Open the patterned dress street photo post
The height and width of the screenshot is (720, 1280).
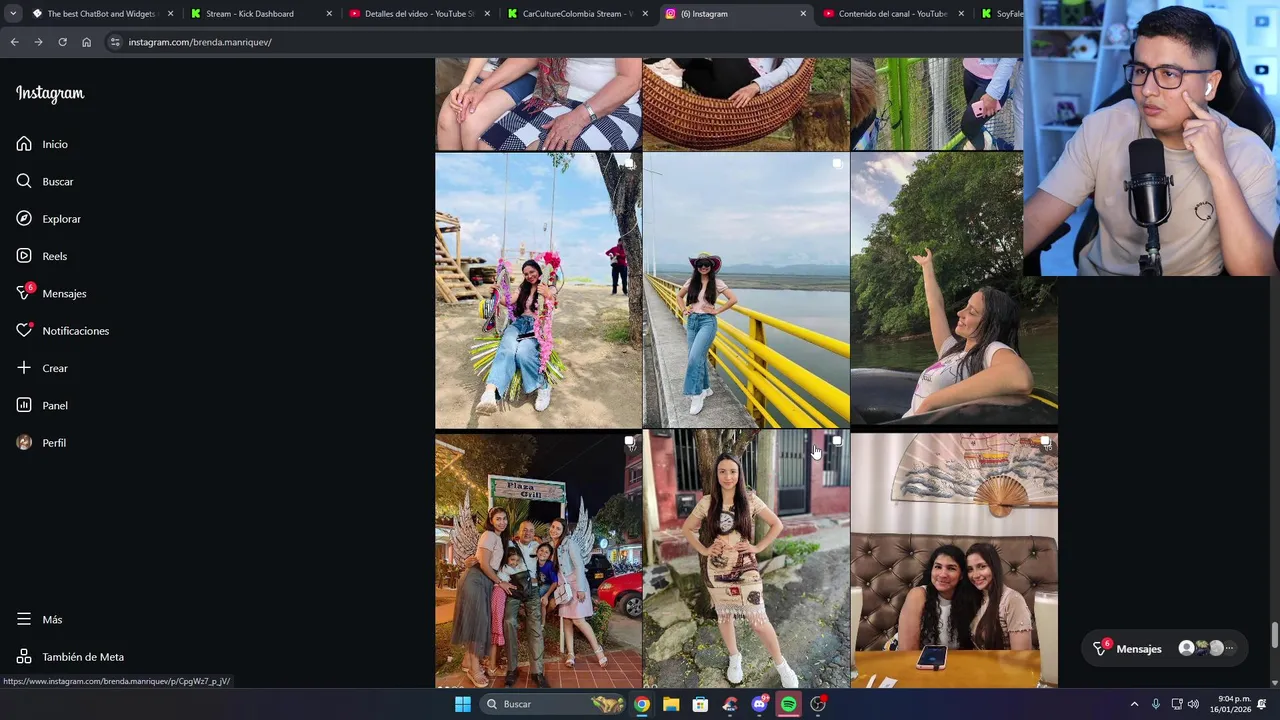pos(746,560)
